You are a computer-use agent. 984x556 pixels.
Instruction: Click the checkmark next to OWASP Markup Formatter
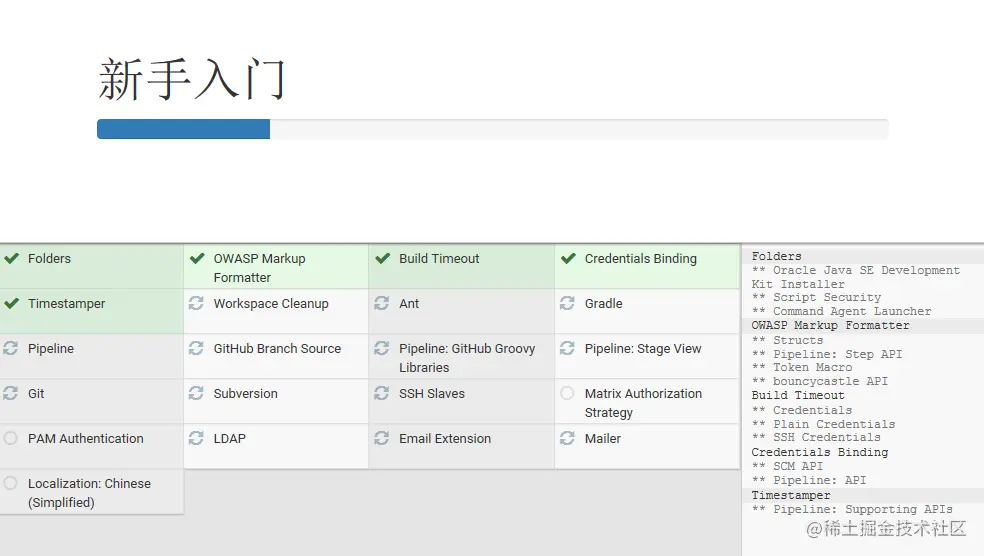(x=197, y=259)
